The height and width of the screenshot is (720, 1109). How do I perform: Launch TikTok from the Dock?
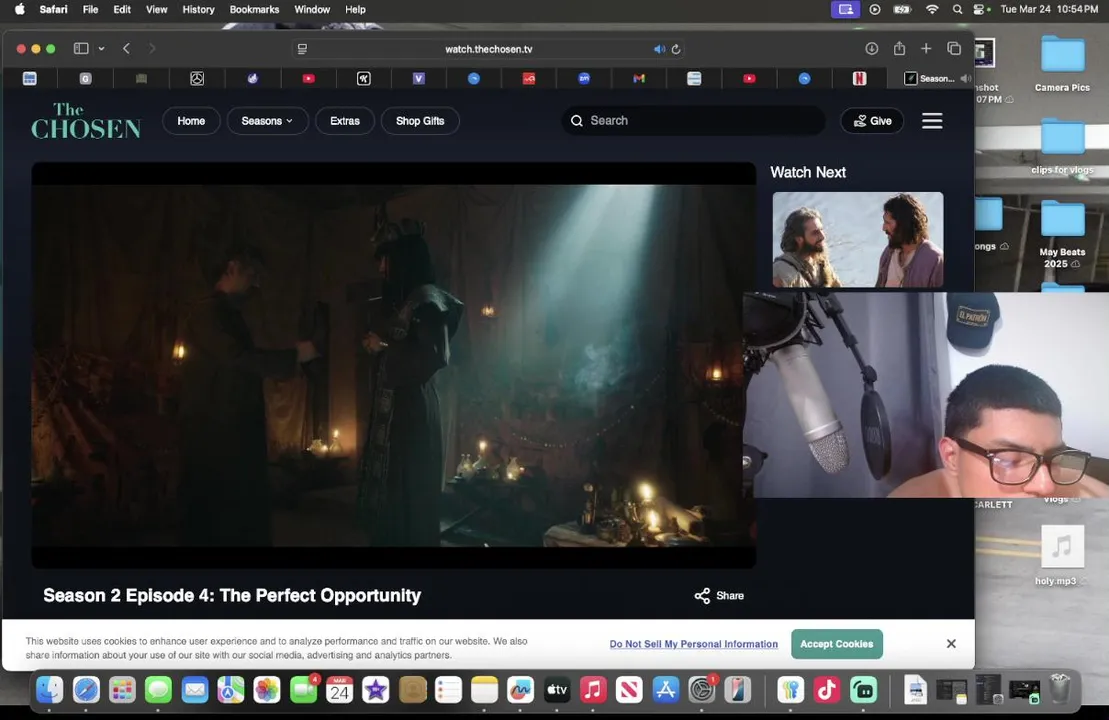[x=826, y=690]
